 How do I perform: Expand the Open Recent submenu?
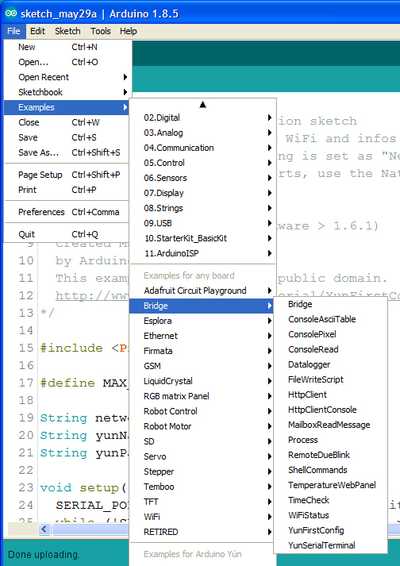coord(67,77)
